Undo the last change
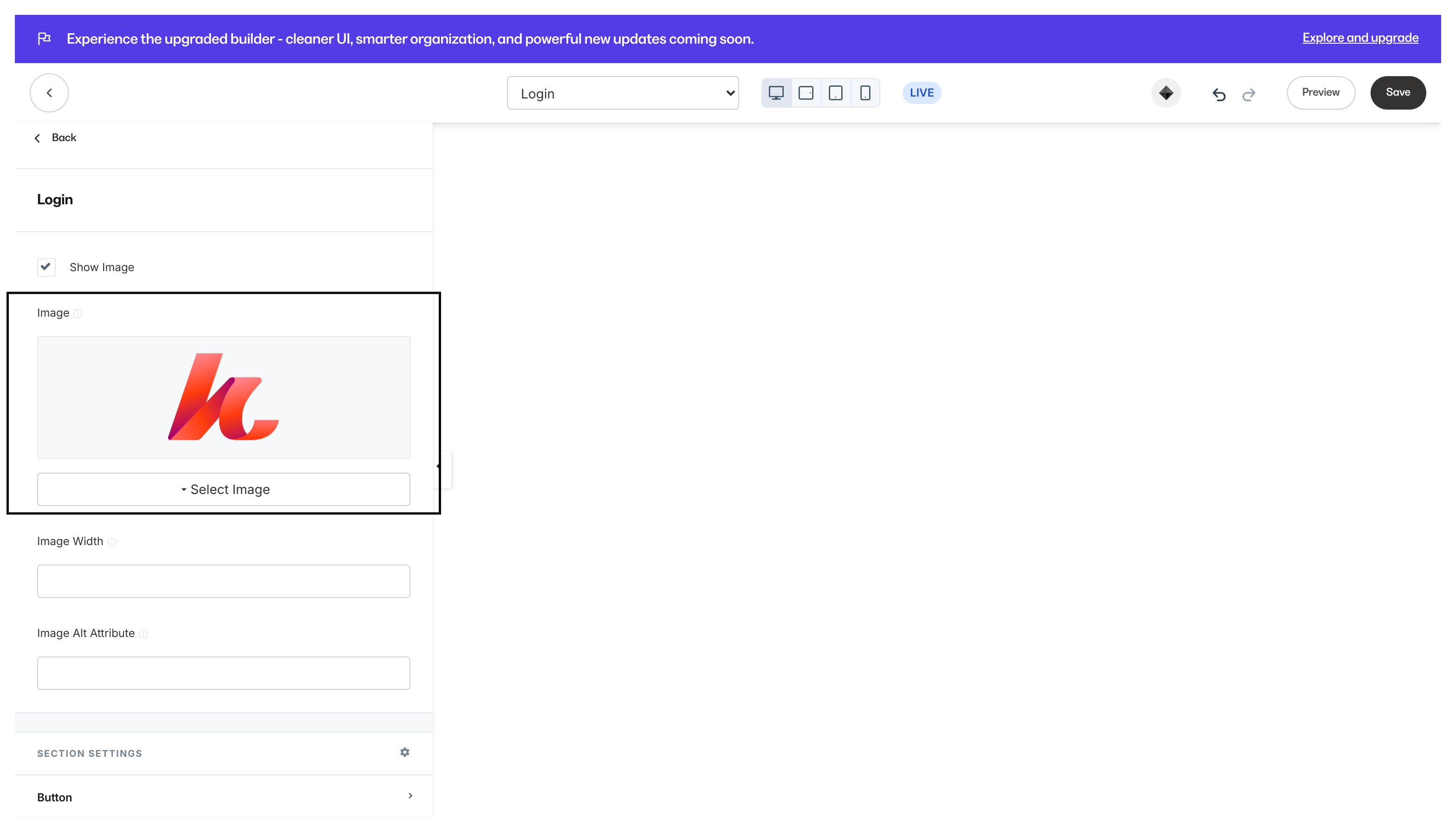 coord(1218,94)
